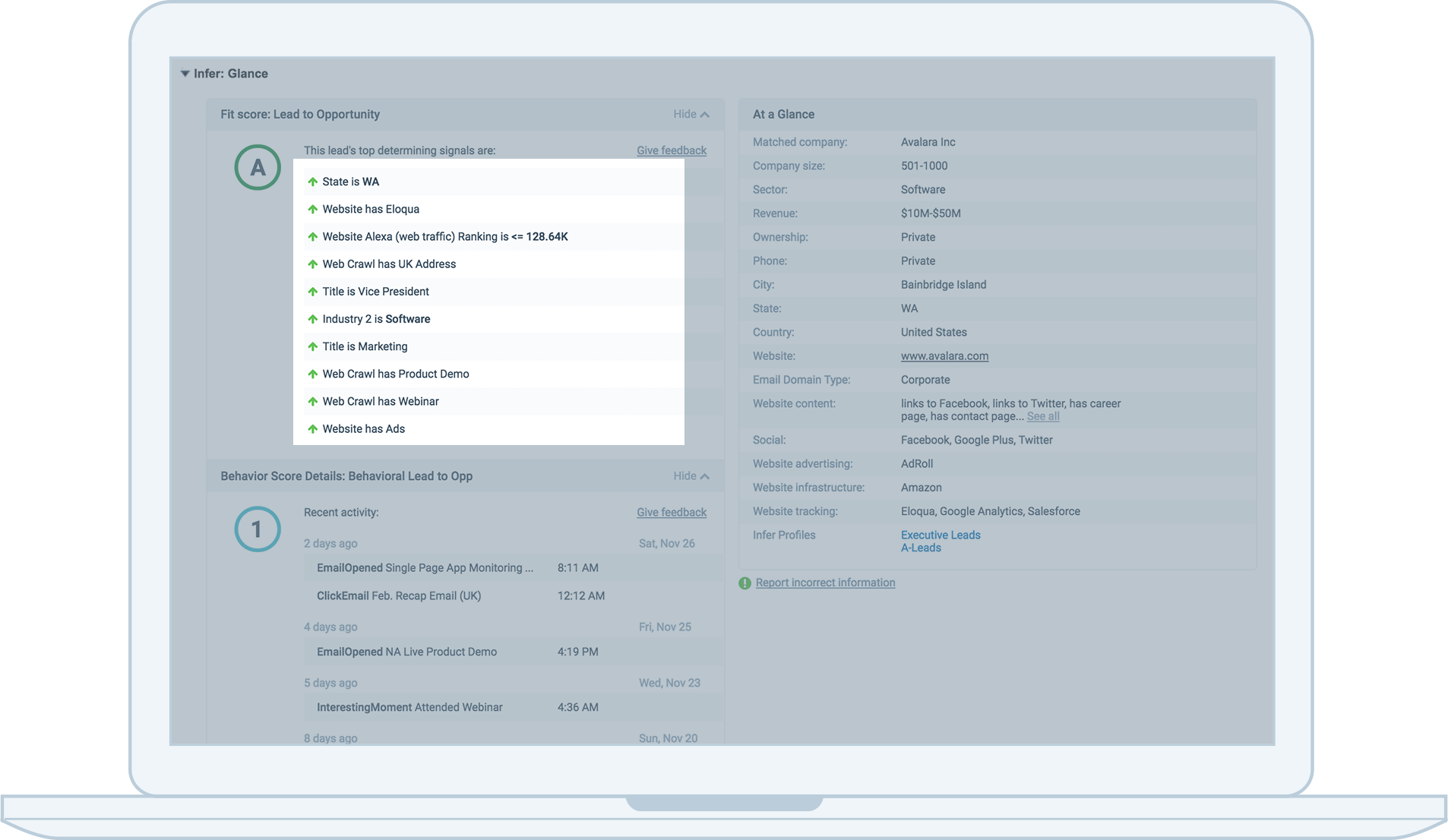The height and width of the screenshot is (840, 1448).
Task: Click See all website content
Action: pos(1043,416)
